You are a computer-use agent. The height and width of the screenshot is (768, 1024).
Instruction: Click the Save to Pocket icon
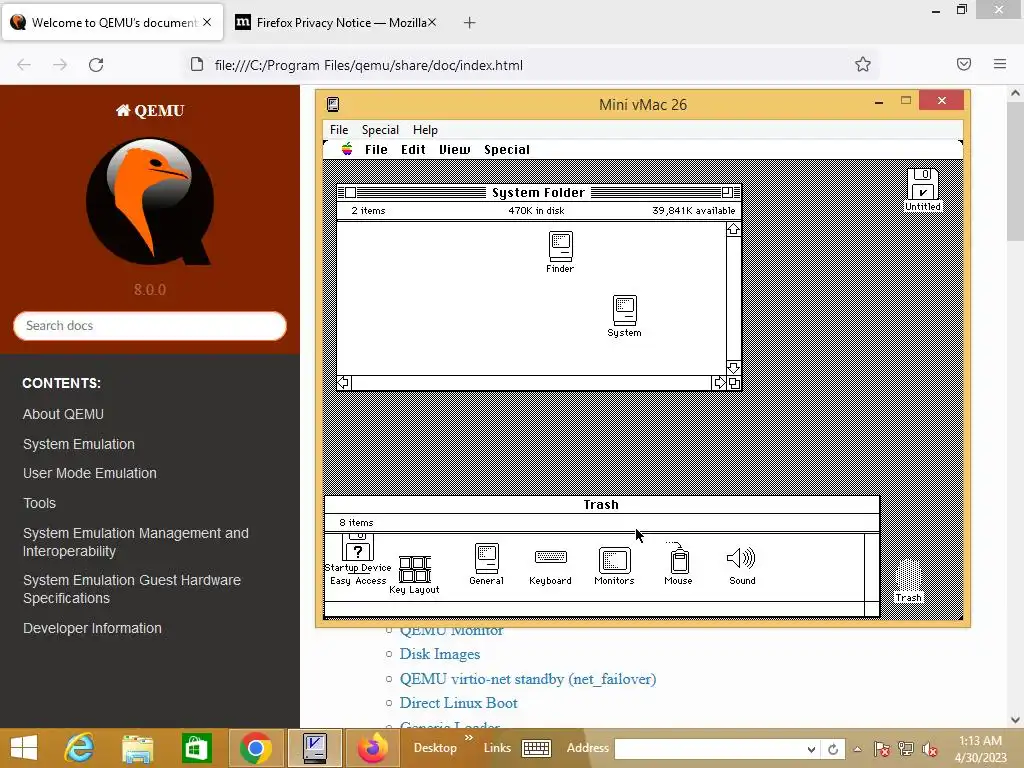pyautogui.click(x=964, y=64)
